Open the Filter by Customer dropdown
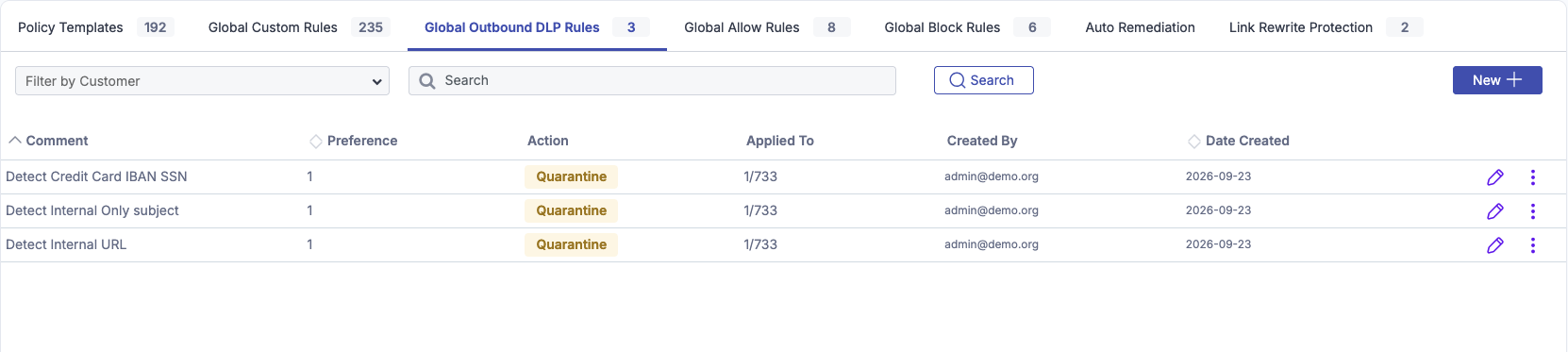Screen dimensions: 1568x352 click(x=202, y=81)
